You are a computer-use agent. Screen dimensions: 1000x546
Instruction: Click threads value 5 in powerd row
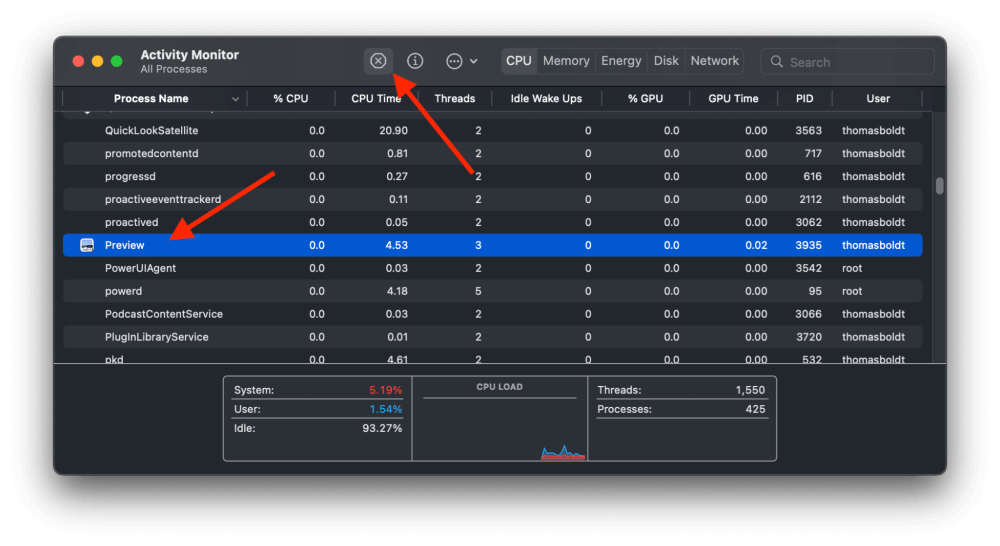coord(478,291)
